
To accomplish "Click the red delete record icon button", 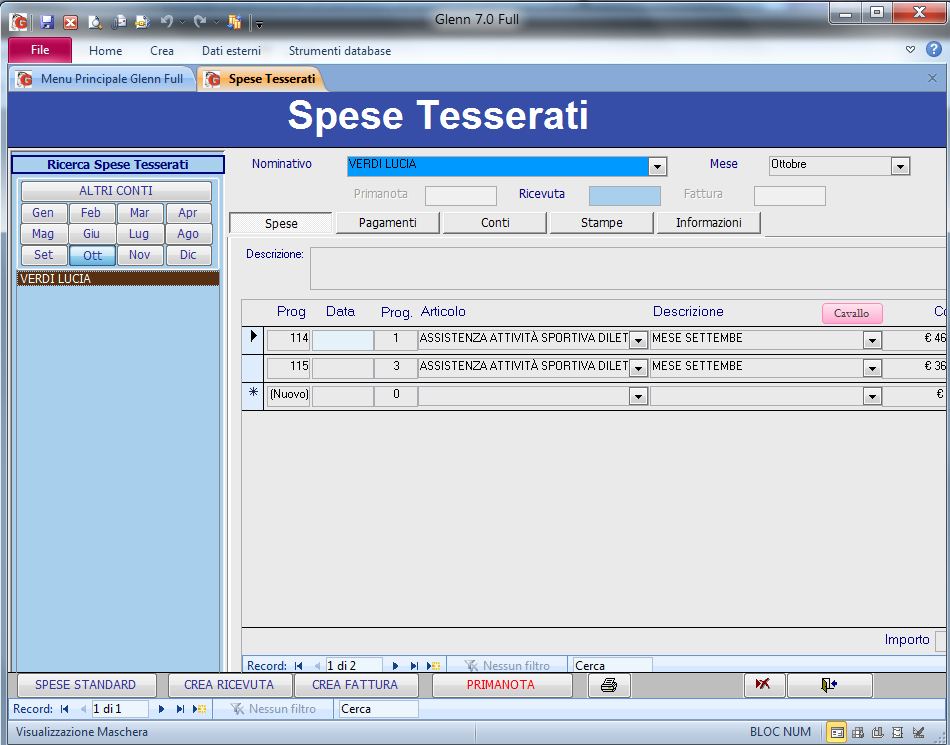I will 763,685.
